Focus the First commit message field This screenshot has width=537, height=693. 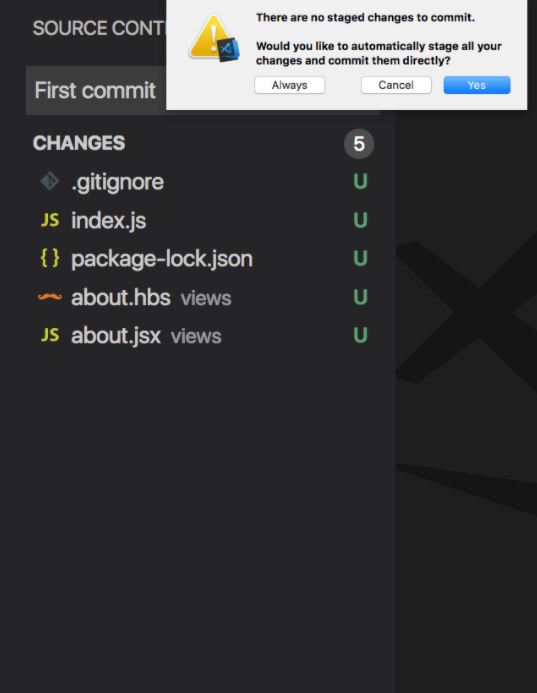click(96, 91)
